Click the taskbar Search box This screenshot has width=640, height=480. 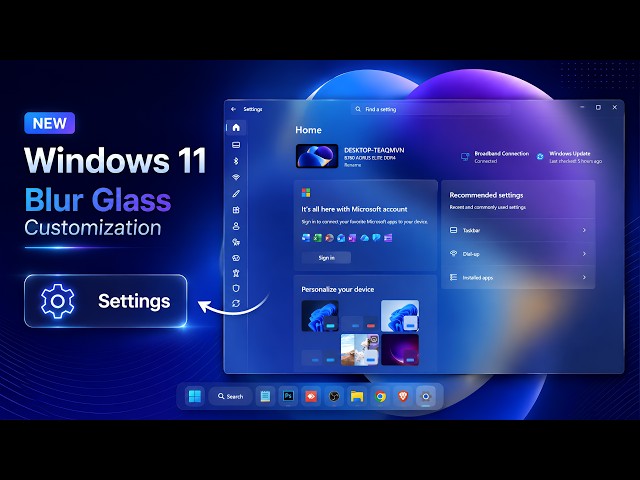tap(230, 396)
